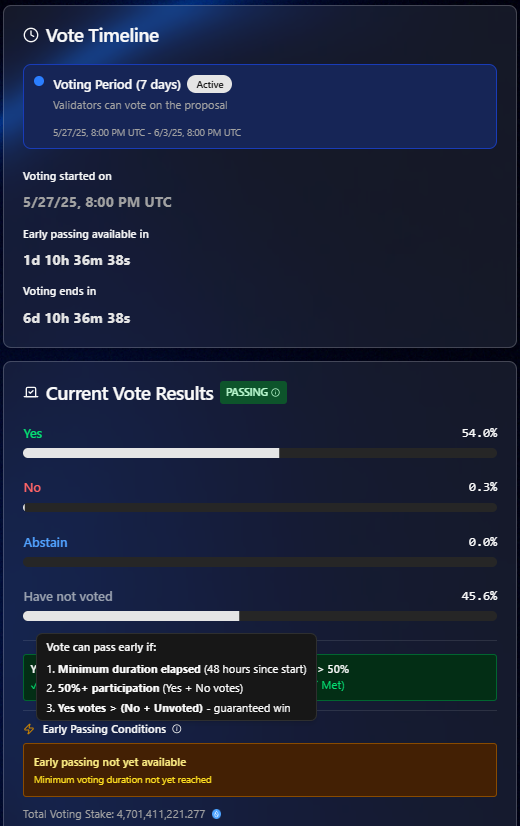520x826 pixels.
Task: Click the blue dot next to Voting Period
Action: click(39, 81)
